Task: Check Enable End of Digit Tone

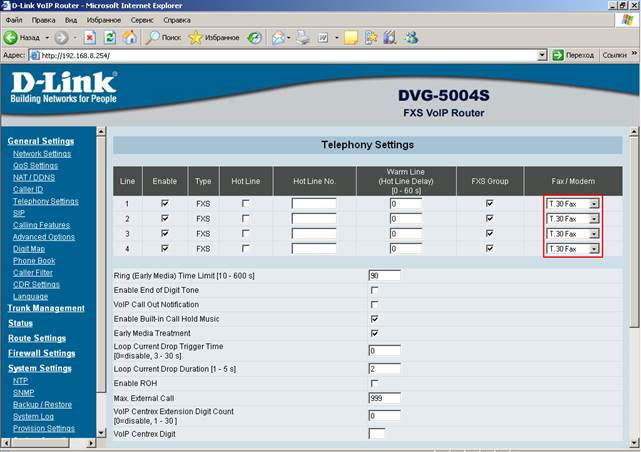Action: click(x=374, y=290)
